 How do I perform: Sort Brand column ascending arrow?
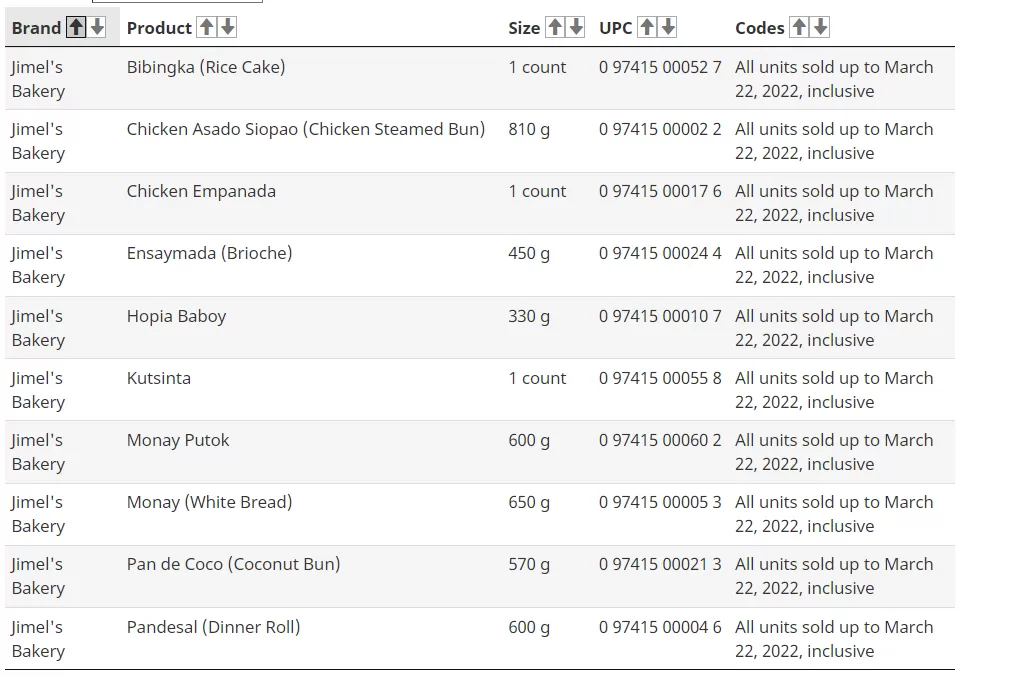click(x=76, y=27)
